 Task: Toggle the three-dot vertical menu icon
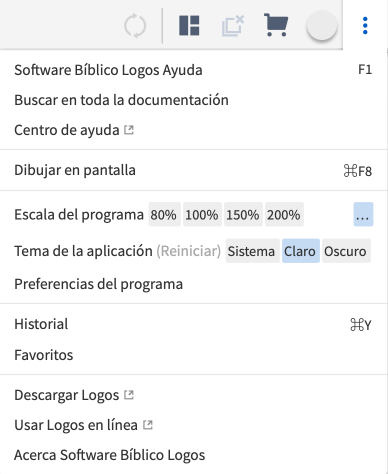click(365, 26)
